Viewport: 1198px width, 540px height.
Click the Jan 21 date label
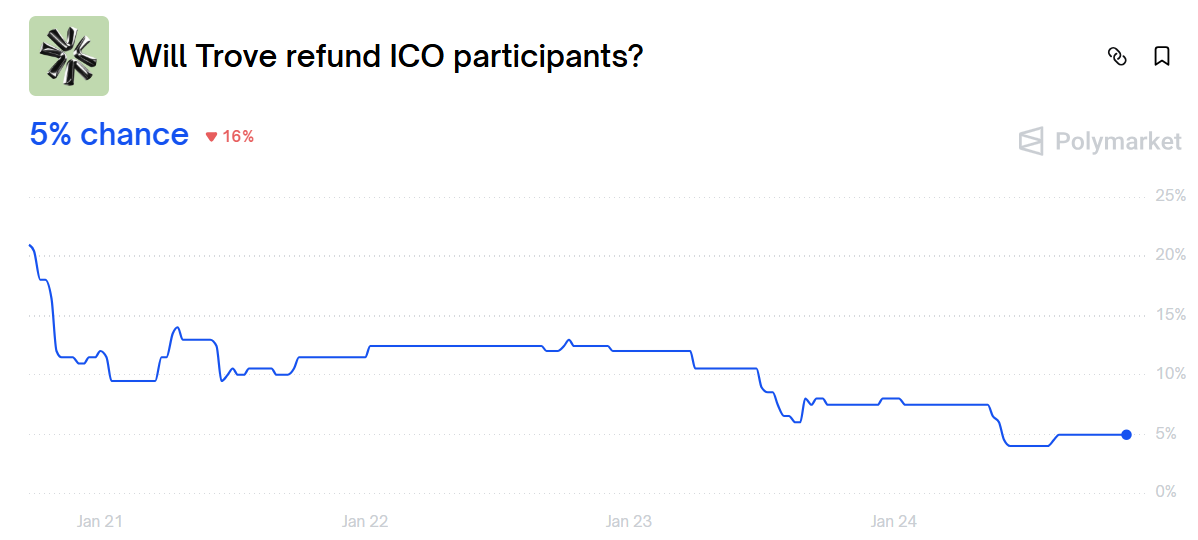[100, 521]
